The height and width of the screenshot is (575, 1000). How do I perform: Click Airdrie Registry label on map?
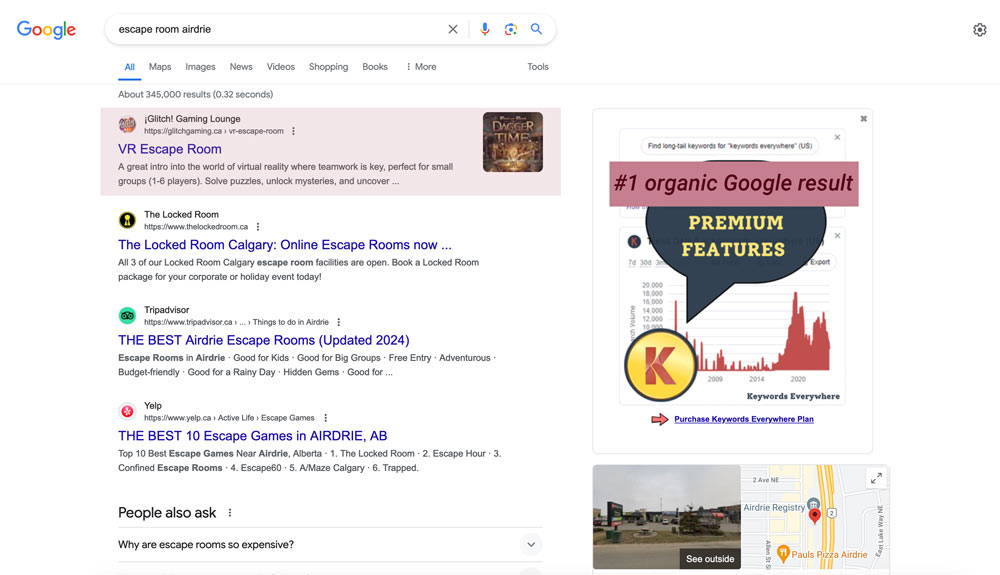[774, 507]
